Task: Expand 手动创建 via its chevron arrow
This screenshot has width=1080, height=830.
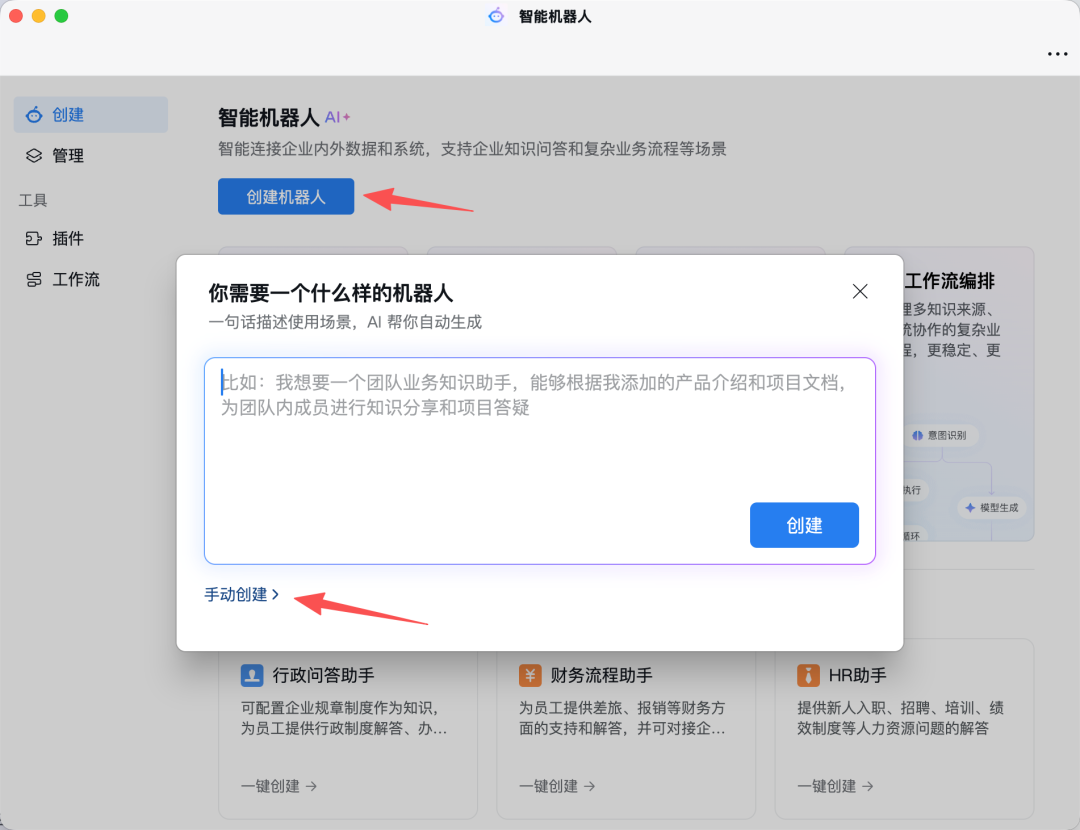Action: tap(276, 593)
